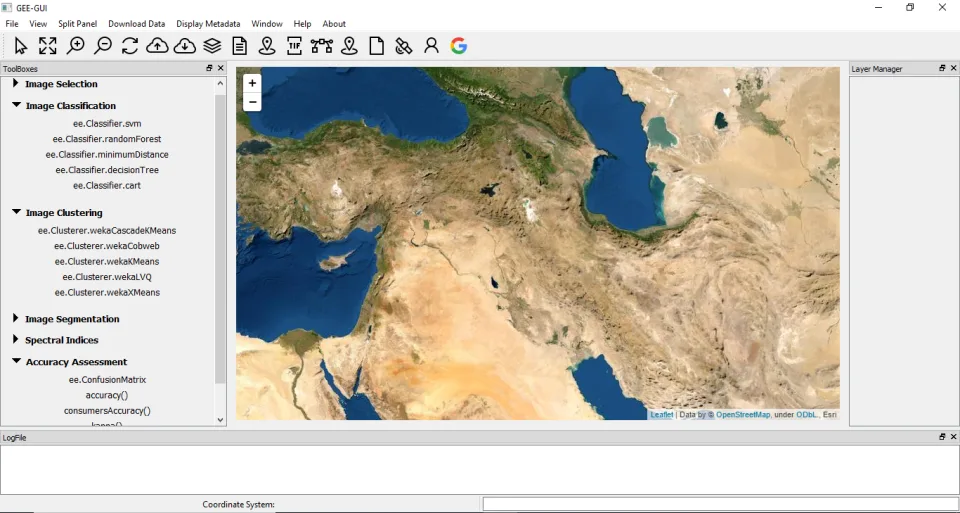Float the ToolBoxes panel
The height and width of the screenshot is (513, 960).
[209, 69]
